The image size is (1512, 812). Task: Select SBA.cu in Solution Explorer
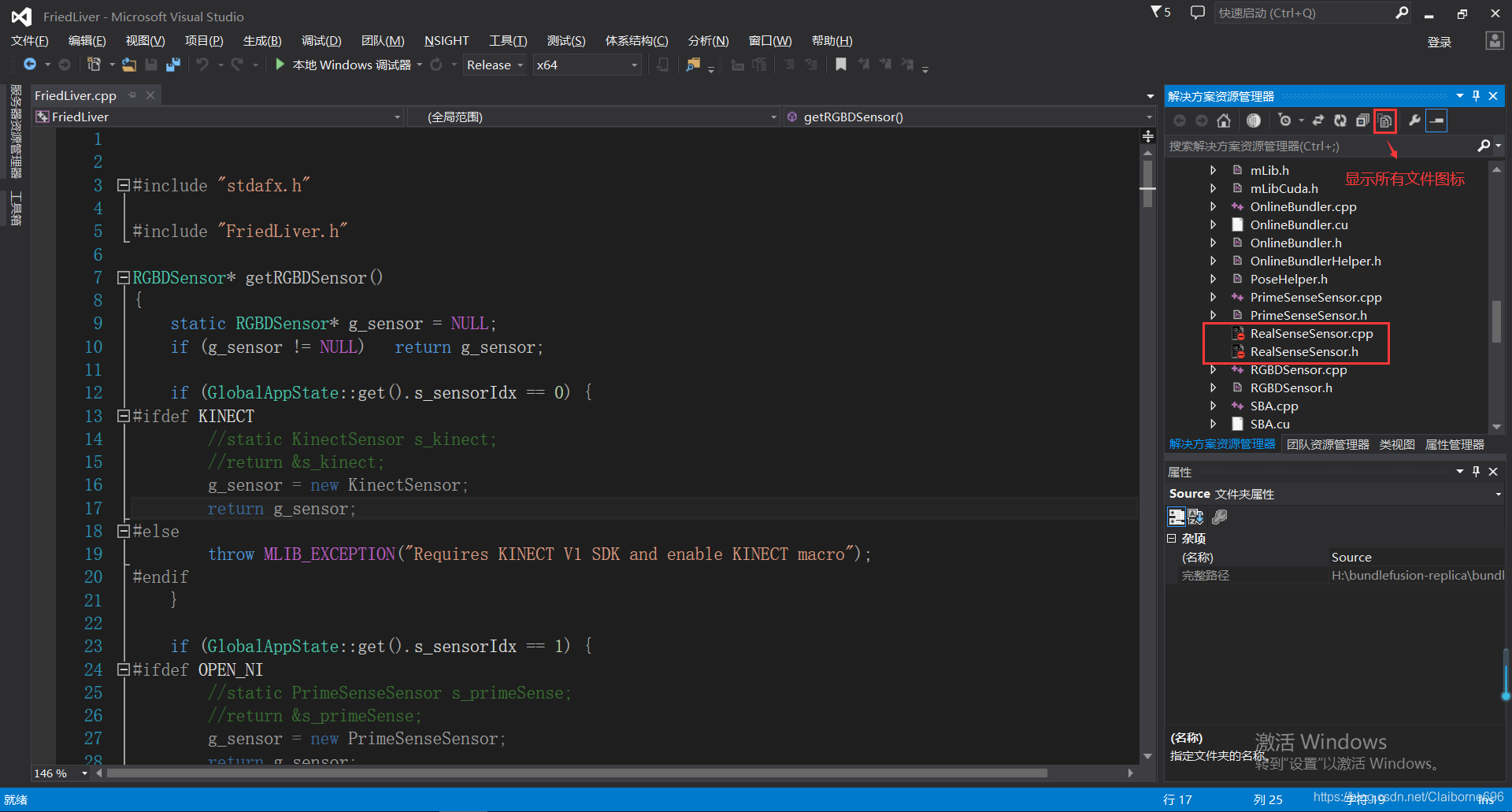coord(1269,424)
